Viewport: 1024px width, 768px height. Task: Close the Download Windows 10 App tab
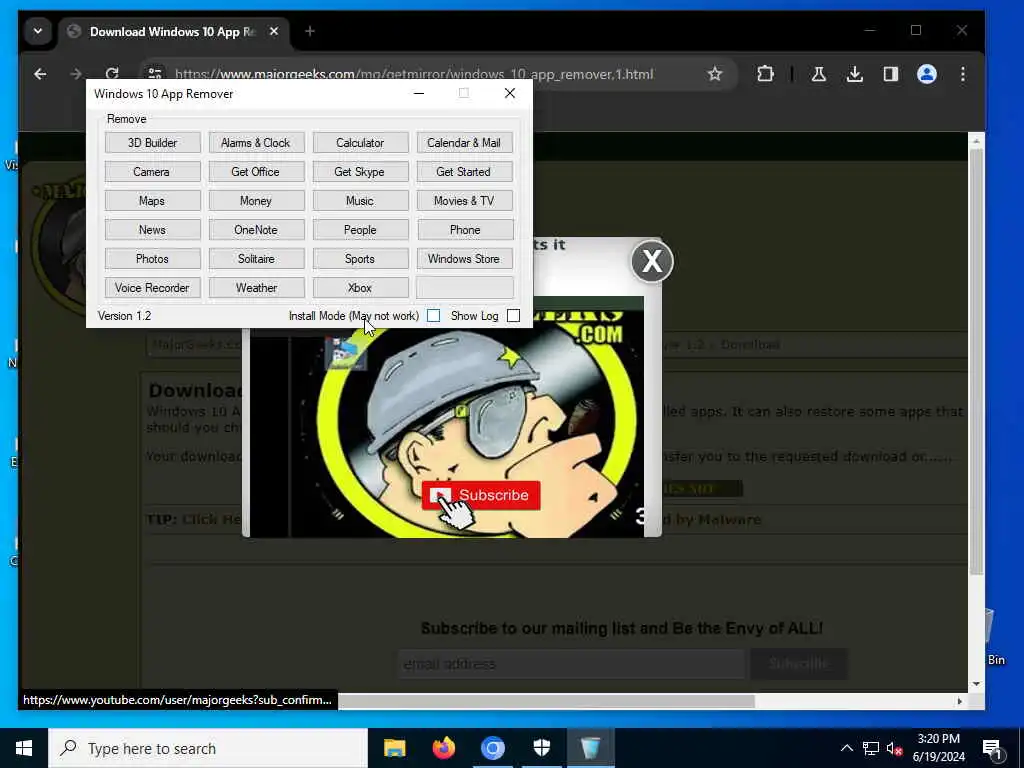coord(274,31)
